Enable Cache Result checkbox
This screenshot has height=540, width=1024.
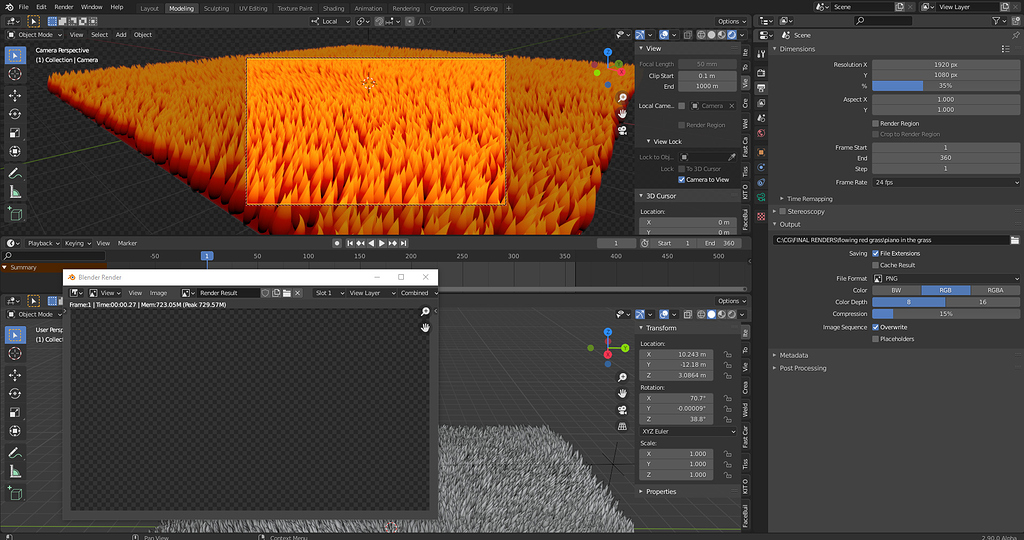click(x=876, y=265)
